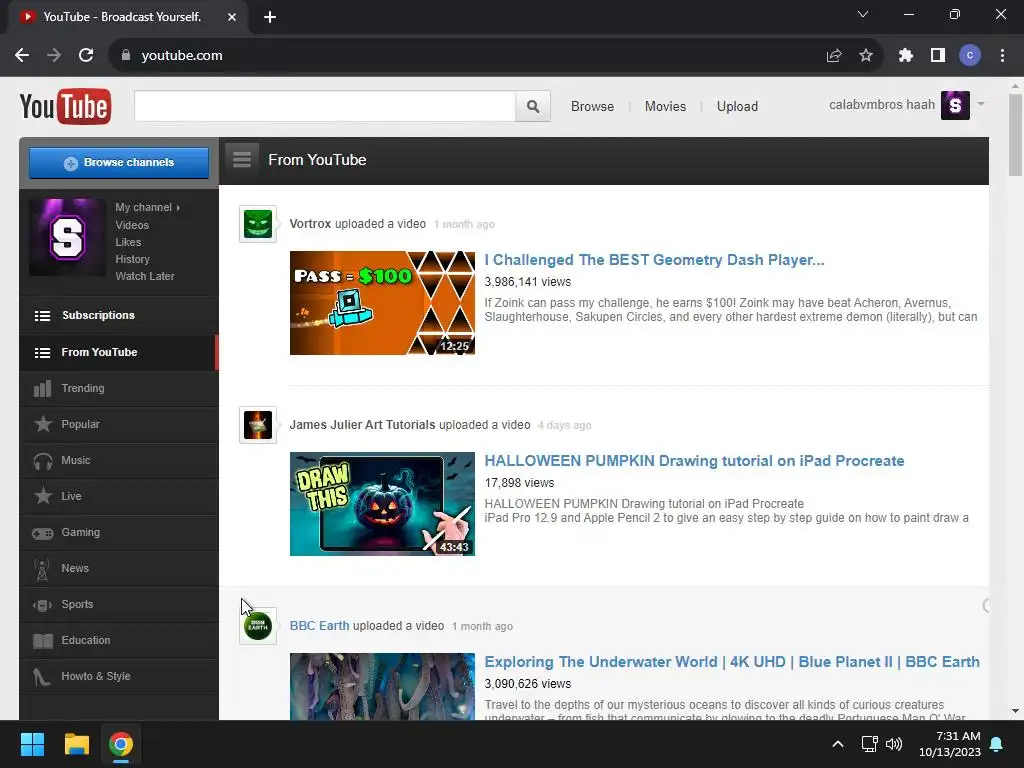The height and width of the screenshot is (768, 1024).
Task: Open Chrome tab search dropdown arrow
Action: [x=863, y=14]
